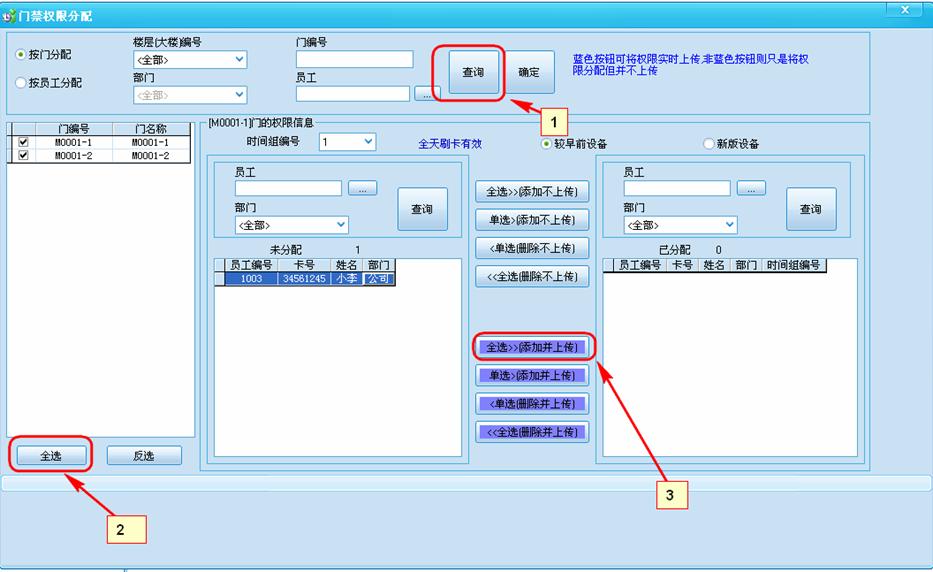Click the top 查询 search button
933x572 pixels.
click(x=473, y=72)
